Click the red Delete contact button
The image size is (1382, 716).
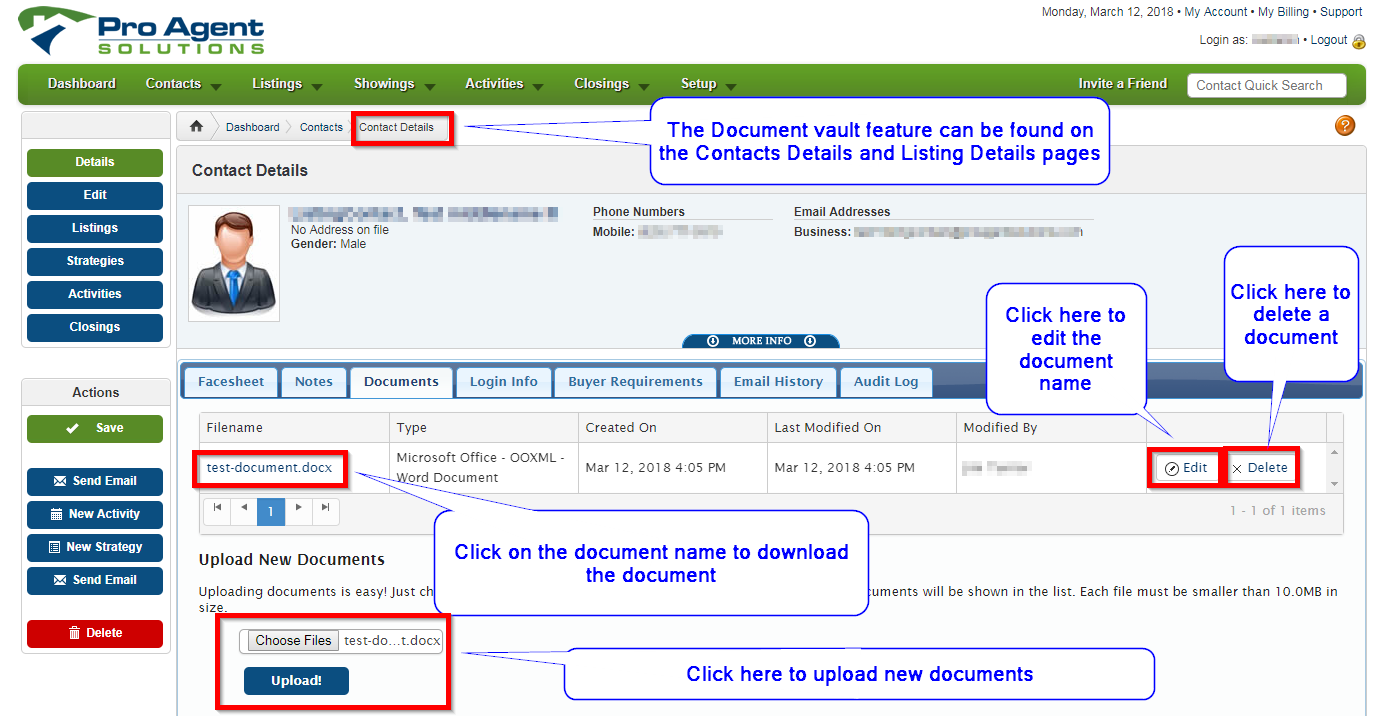pyautogui.click(x=95, y=633)
